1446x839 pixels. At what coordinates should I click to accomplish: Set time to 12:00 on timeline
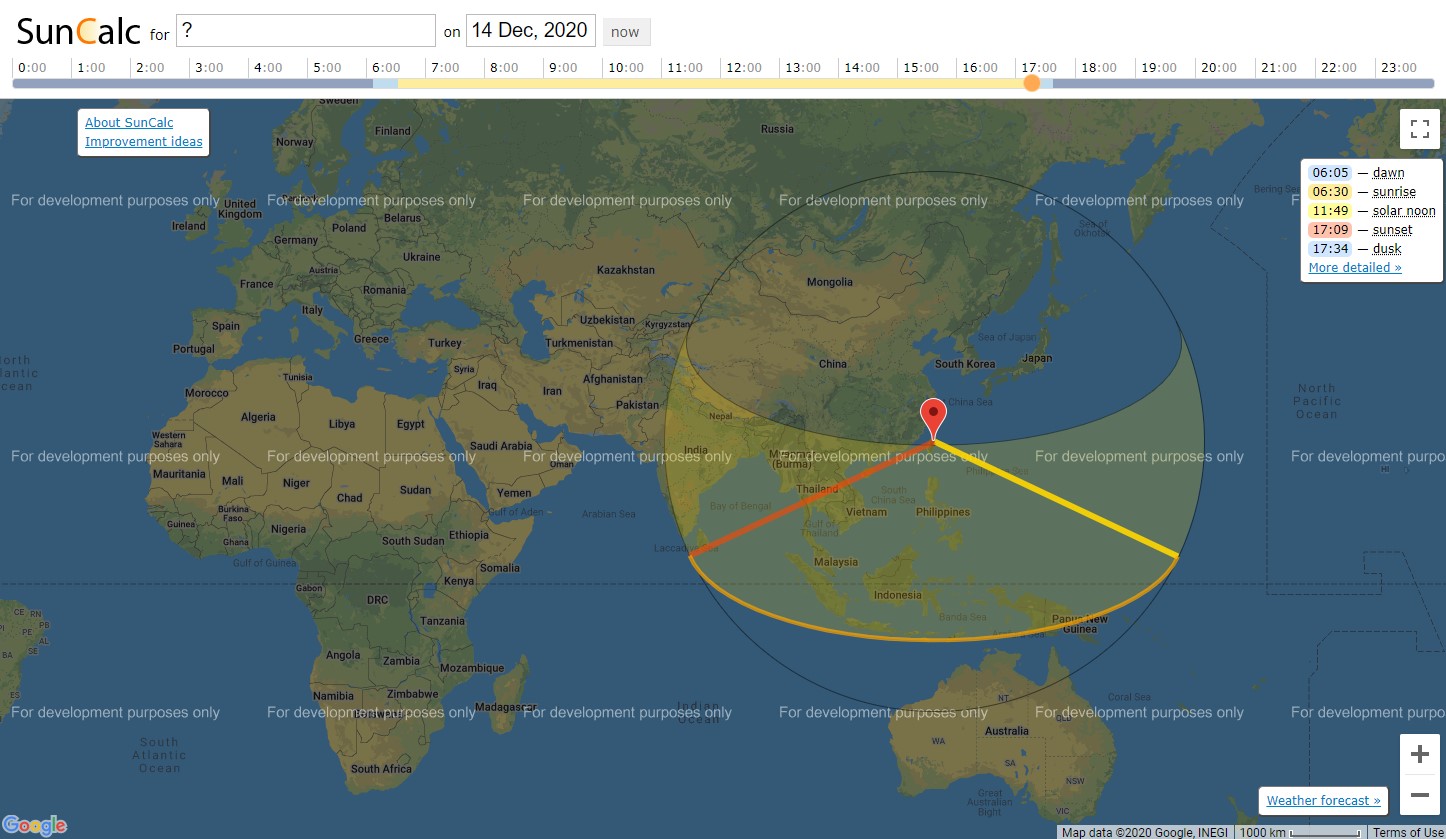pos(744,68)
